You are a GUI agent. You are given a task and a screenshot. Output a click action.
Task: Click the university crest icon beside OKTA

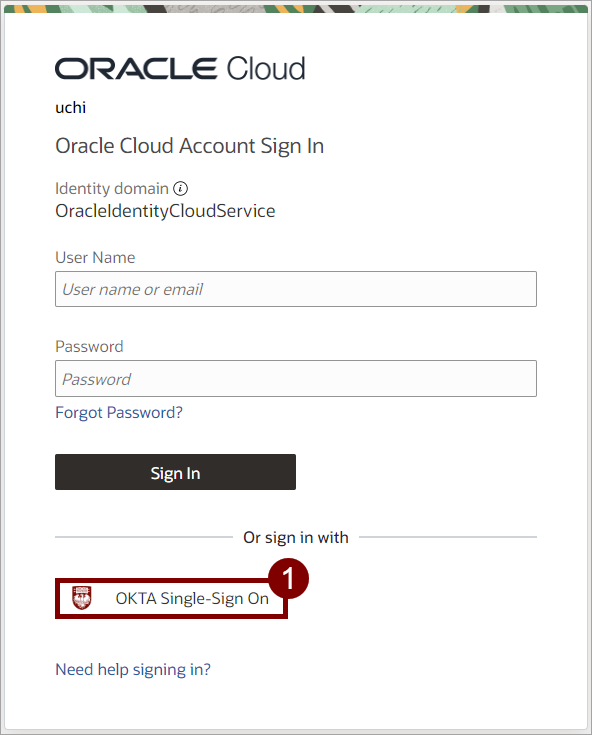(82, 598)
